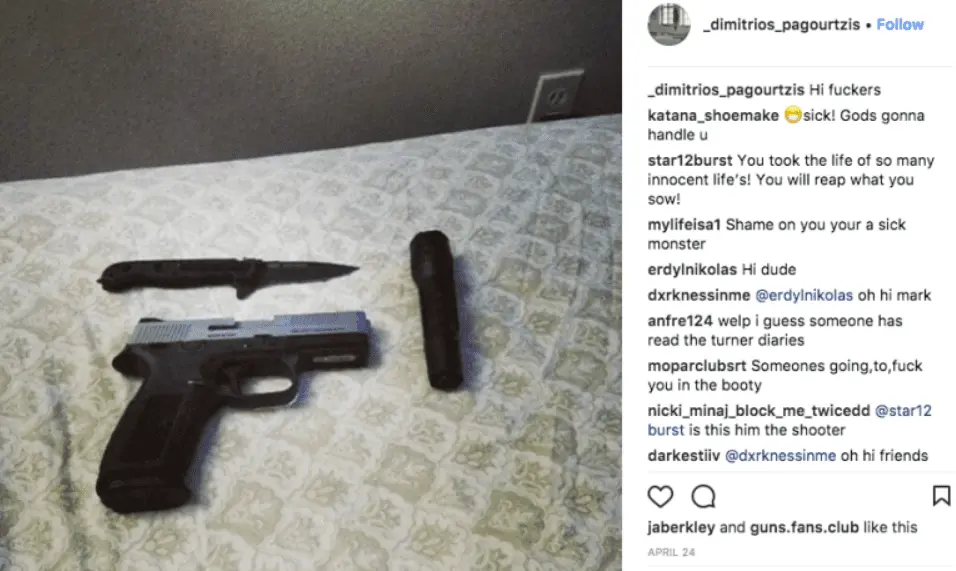The width and height of the screenshot is (956, 571).
Task: Open guns.fans.club in likes line
Action: (804, 527)
